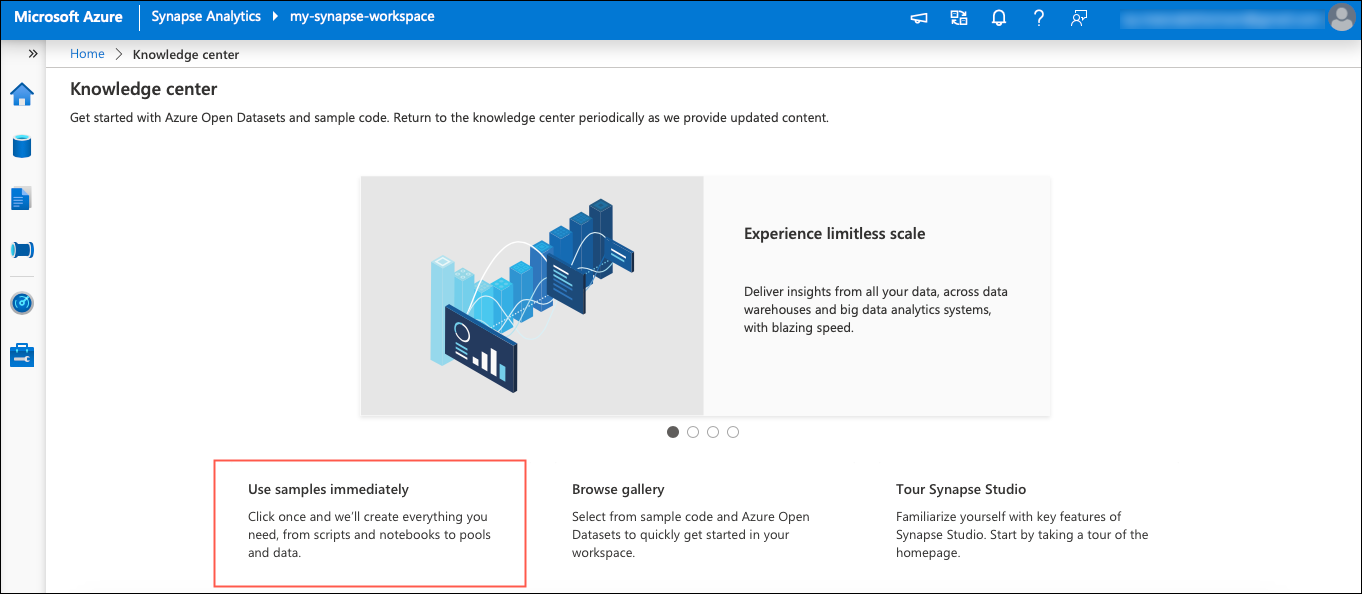
Task: Open the Integrate hub pipeline icon
Action: [x=22, y=250]
